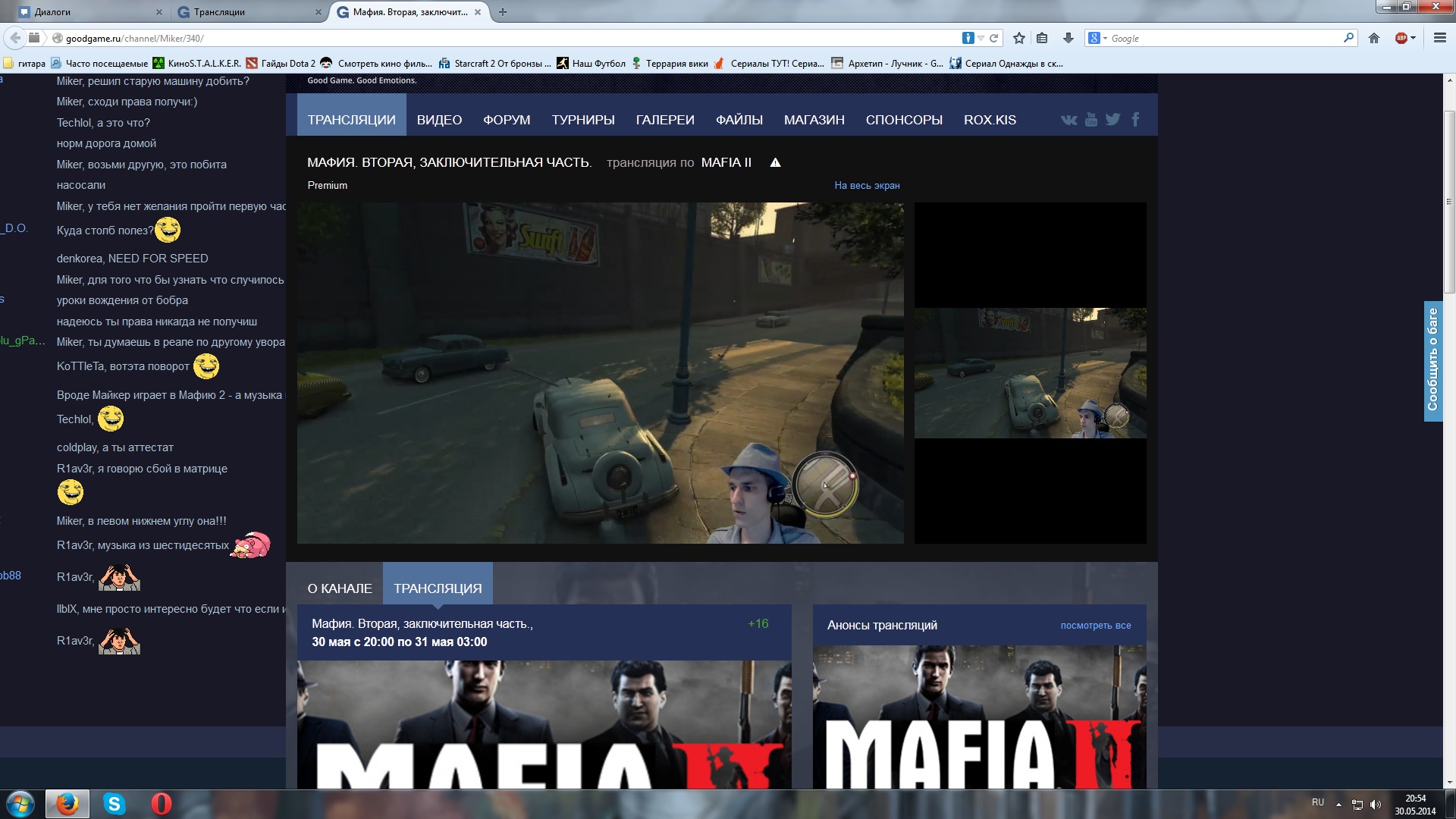The width and height of the screenshot is (1456, 819).
Task: Reload the page with refresh icon
Action: 993,38
